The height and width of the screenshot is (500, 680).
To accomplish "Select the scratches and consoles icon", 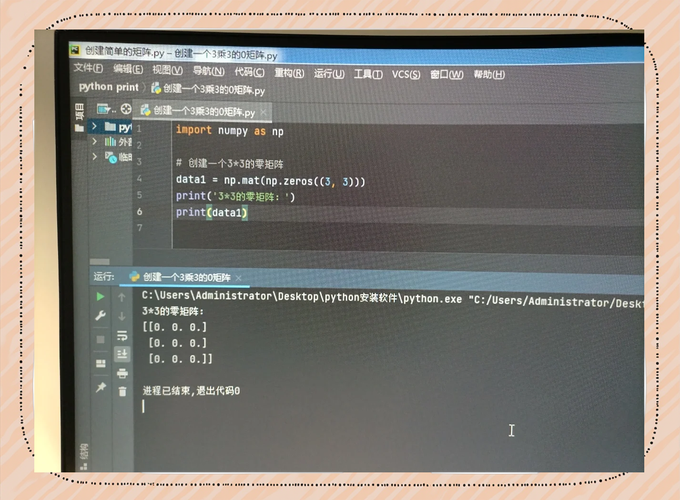I will pyautogui.click(x=111, y=157).
